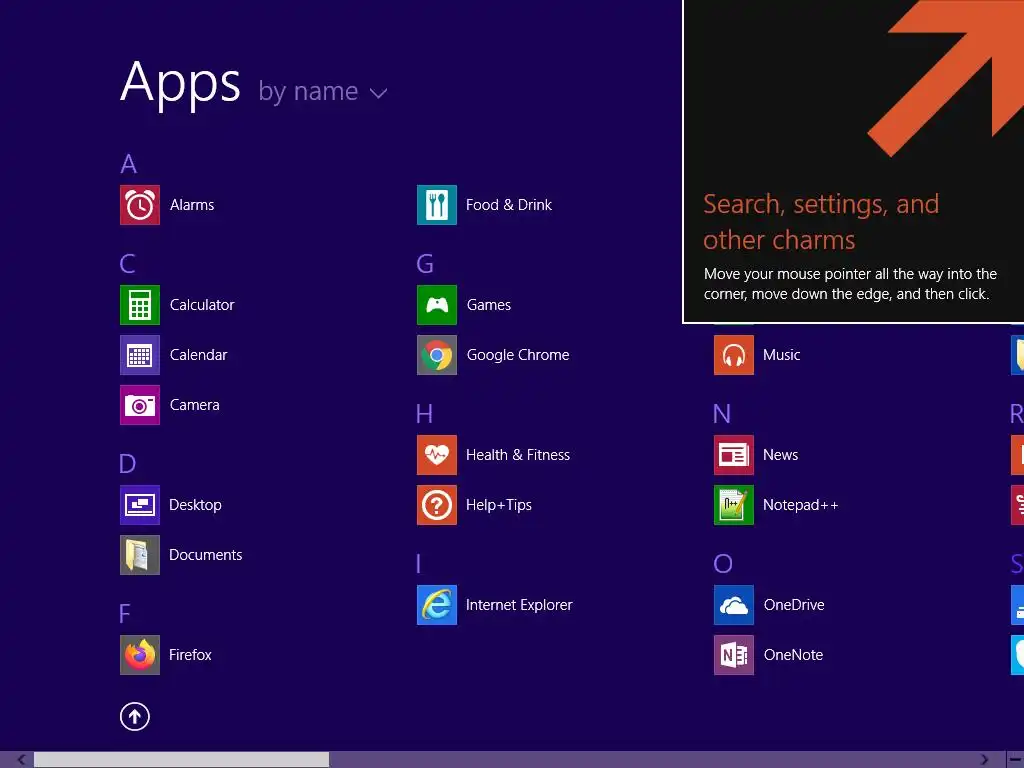
Task: Open the Help+Tips icon
Action: (x=437, y=505)
